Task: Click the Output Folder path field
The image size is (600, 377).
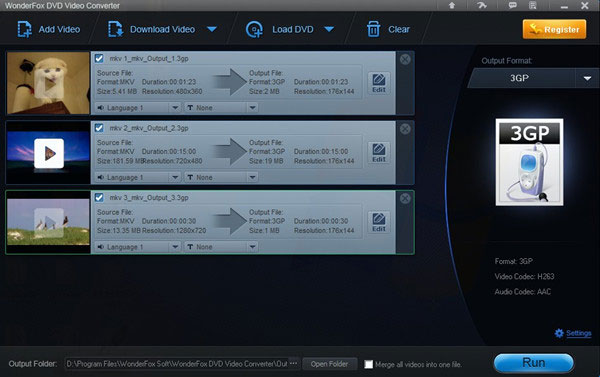Action: 176,364
